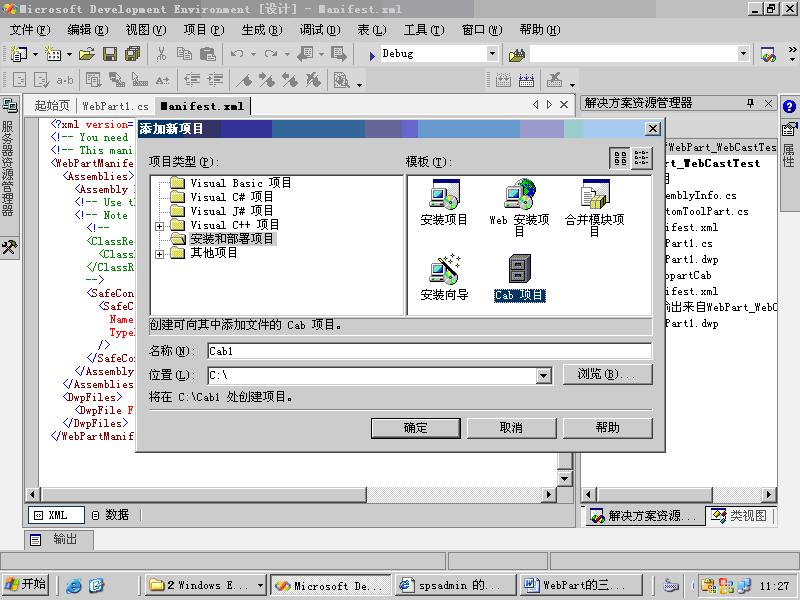The image size is (800, 600).
Task: Switch templates to small icons list view
Action: pyautogui.click(x=641, y=159)
